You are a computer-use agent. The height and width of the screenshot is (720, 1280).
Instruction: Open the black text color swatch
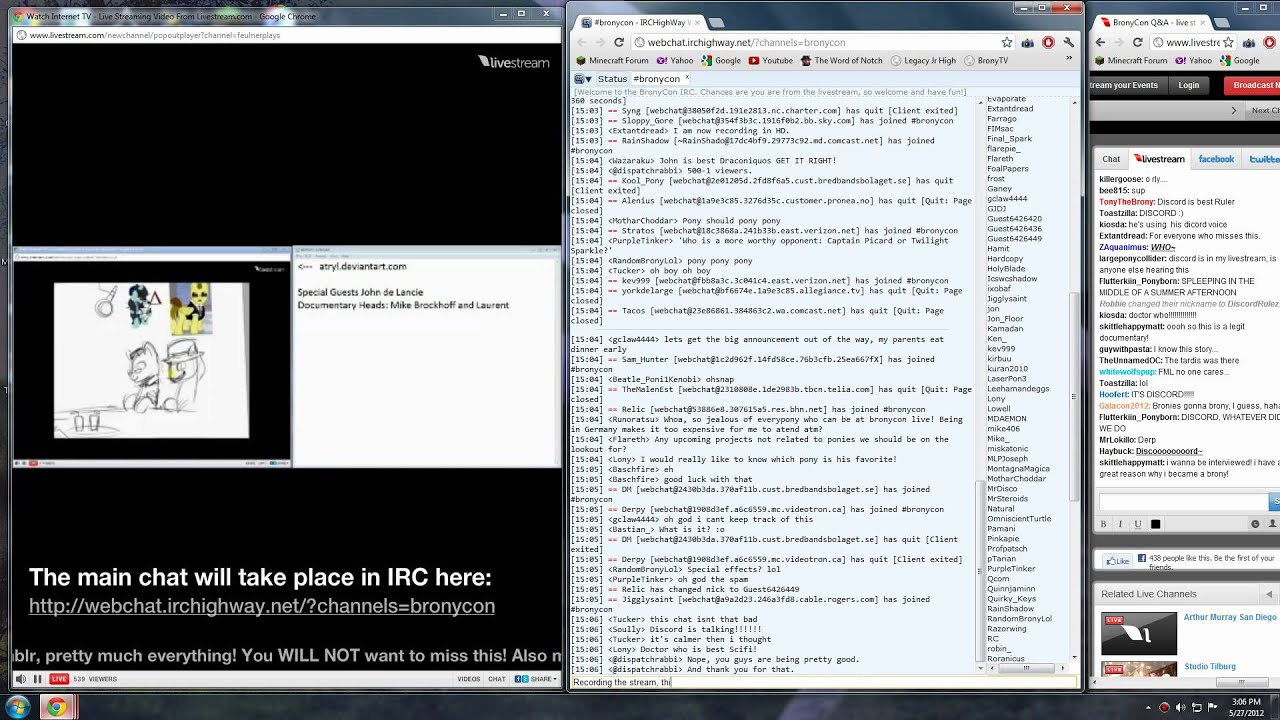(x=1155, y=524)
